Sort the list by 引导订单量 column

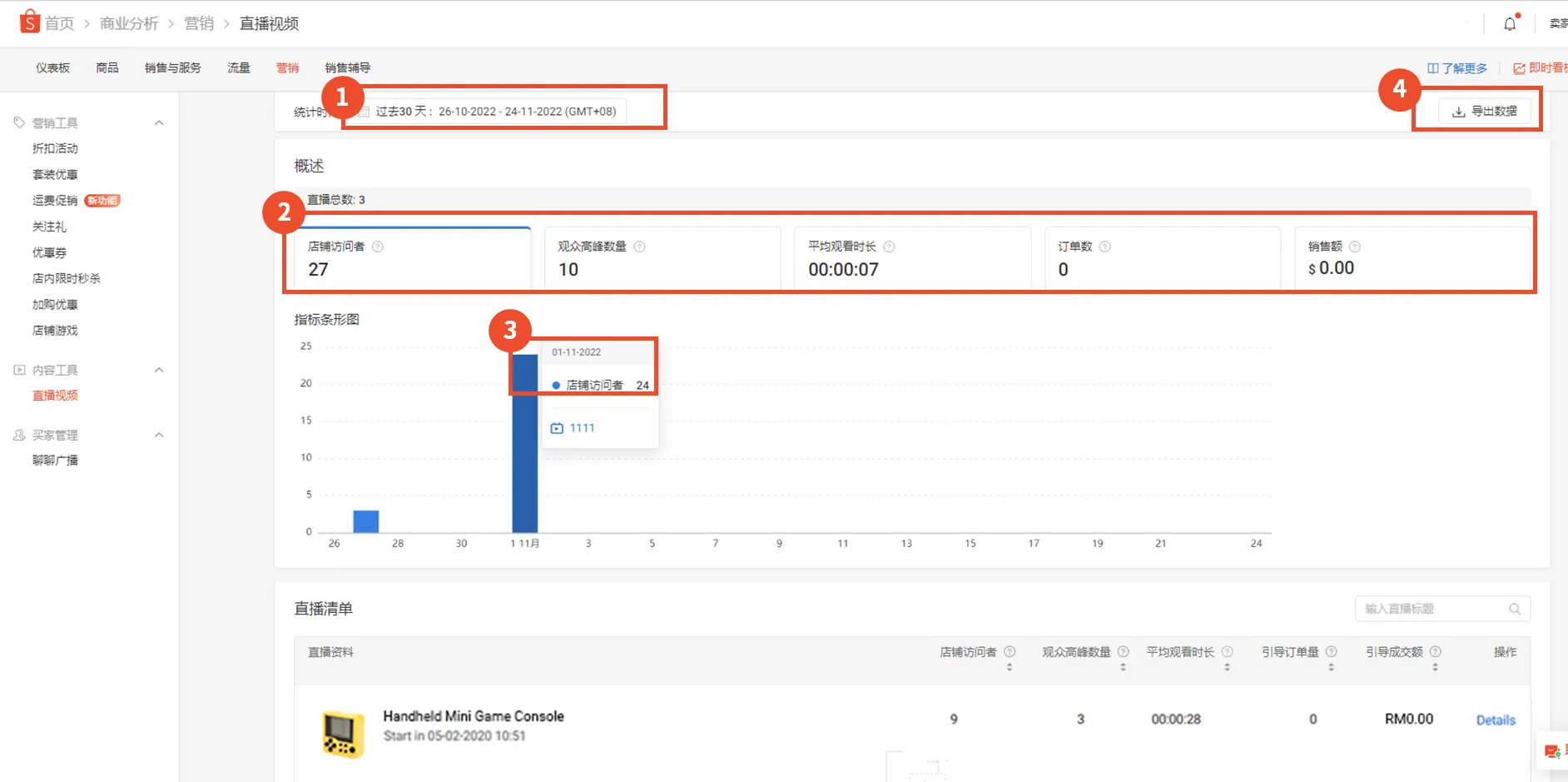(x=1331, y=666)
